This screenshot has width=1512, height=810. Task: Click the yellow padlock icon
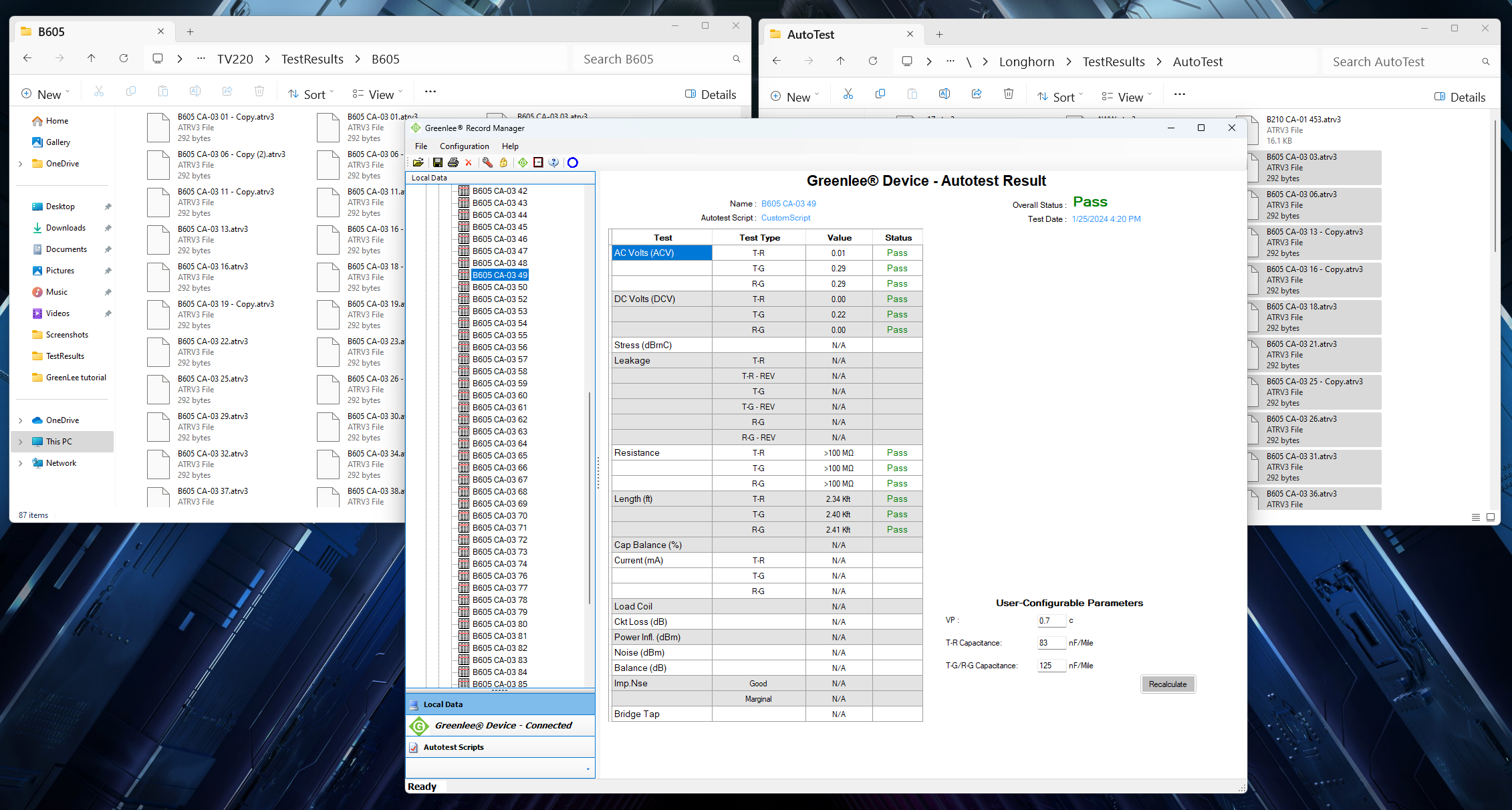pyautogui.click(x=503, y=162)
